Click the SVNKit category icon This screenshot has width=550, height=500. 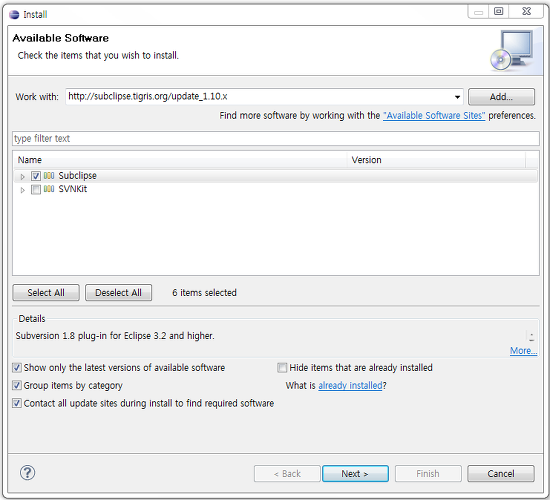coord(49,189)
